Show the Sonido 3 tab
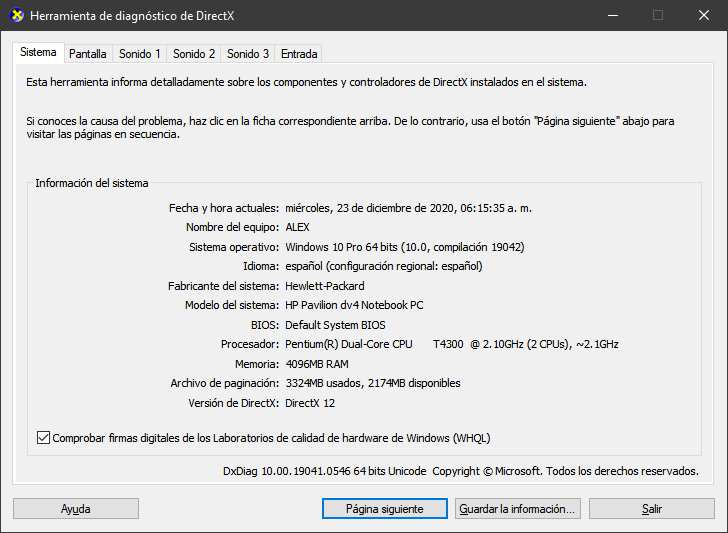The width and height of the screenshot is (728, 533). [x=248, y=54]
